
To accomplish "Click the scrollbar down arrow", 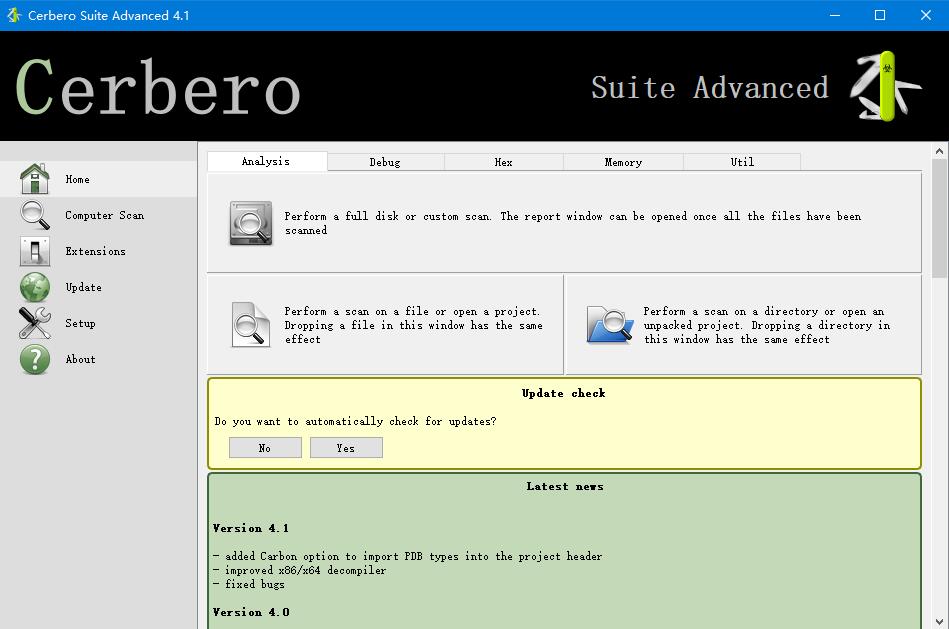I will click(939, 621).
